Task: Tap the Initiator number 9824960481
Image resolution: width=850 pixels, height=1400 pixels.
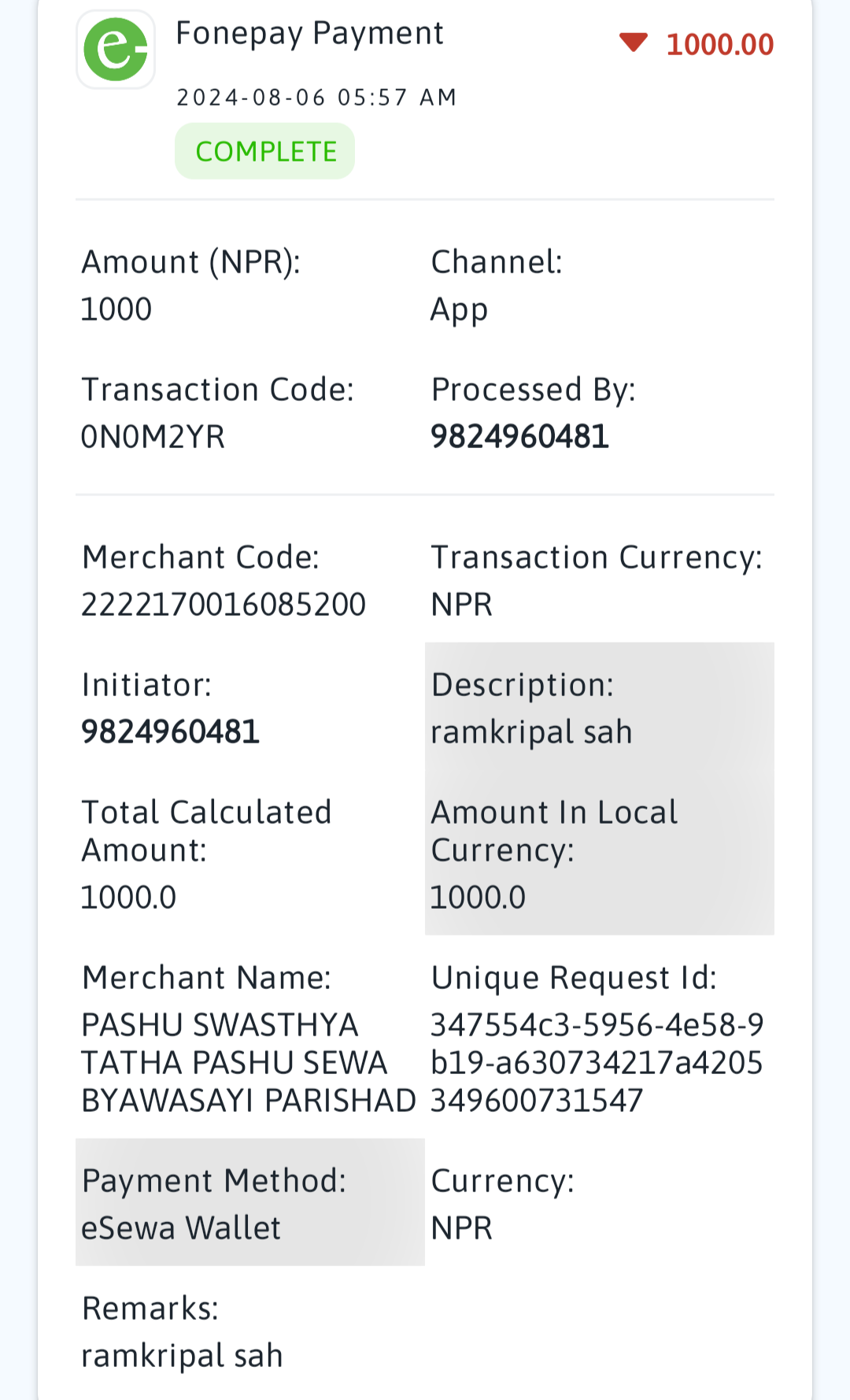Action: (170, 732)
